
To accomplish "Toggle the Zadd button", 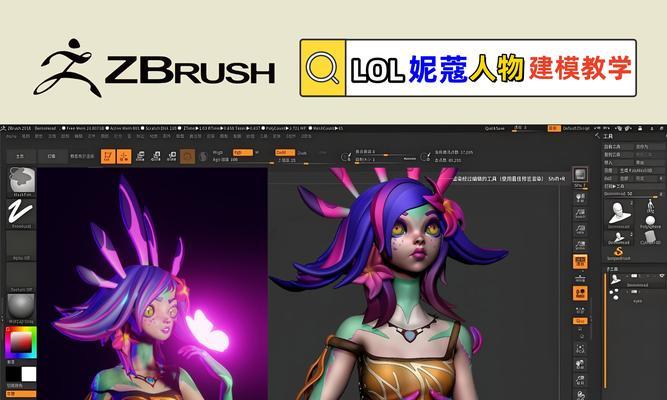I will [x=282, y=152].
